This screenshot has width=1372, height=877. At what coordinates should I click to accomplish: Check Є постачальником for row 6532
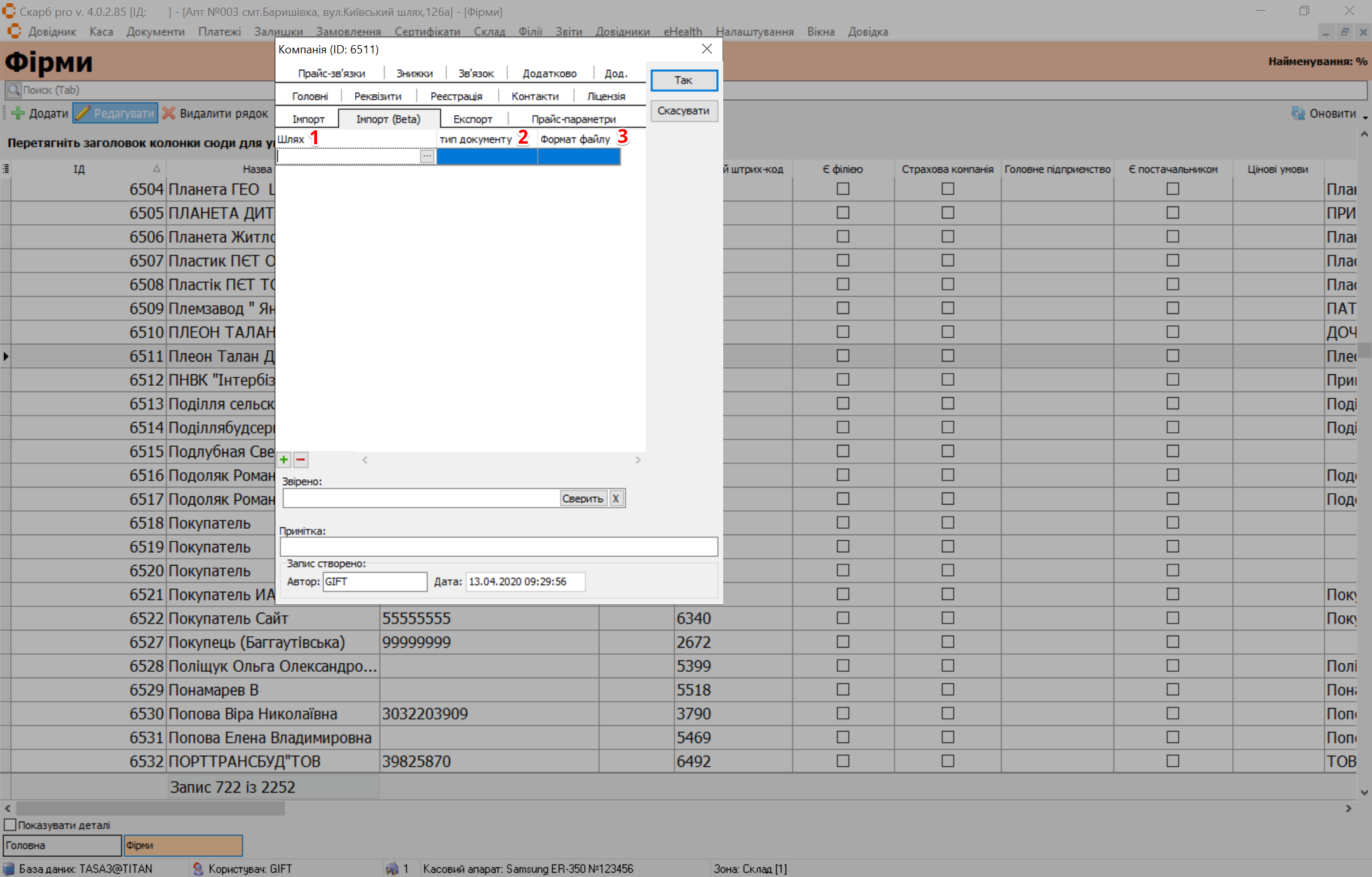click(x=1172, y=761)
